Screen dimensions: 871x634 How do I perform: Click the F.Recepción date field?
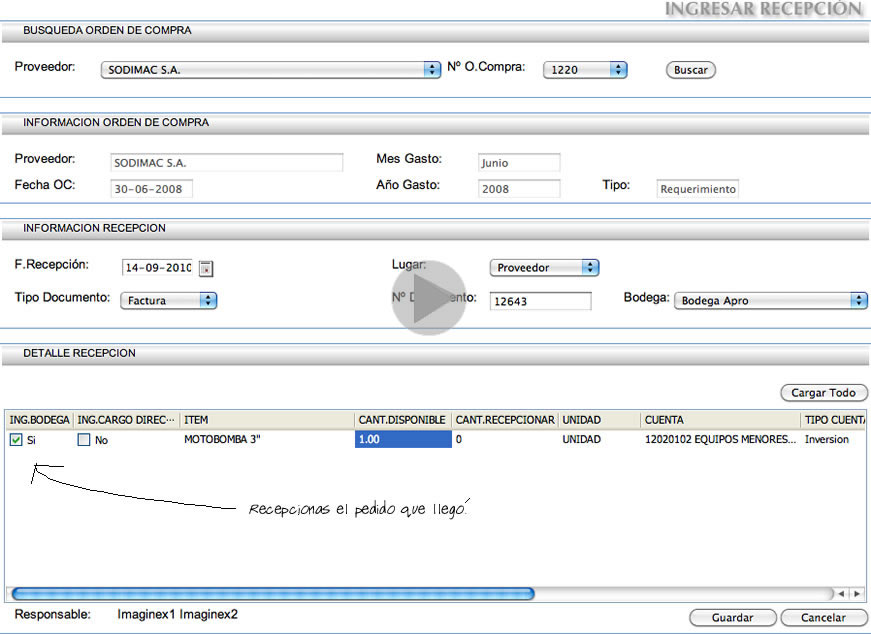click(158, 268)
